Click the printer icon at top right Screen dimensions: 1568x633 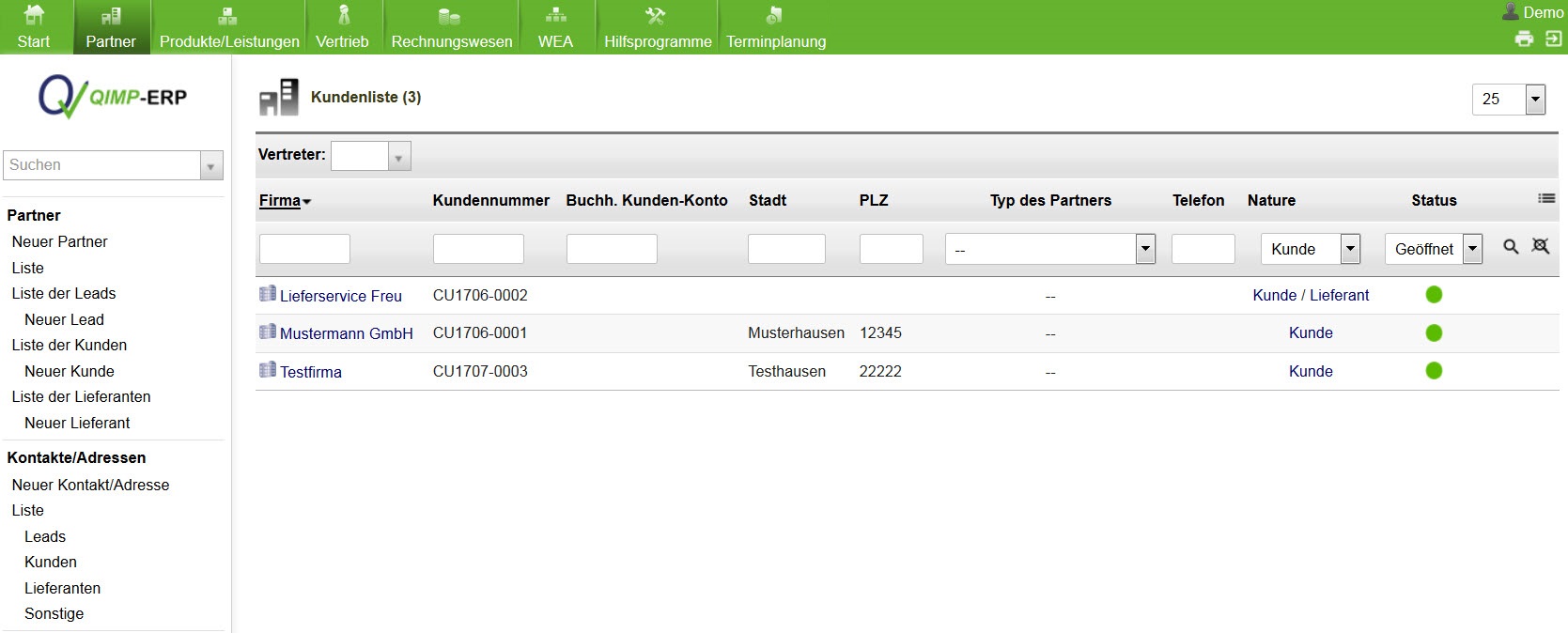tap(1524, 39)
